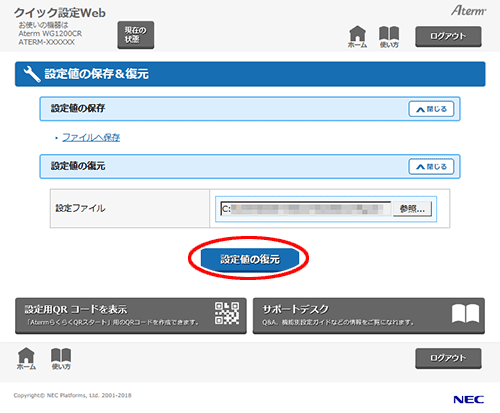The height and width of the screenshot is (413, 500).
Task: Open the サポートデスク panel
Action: pyautogui.click(x=369, y=316)
